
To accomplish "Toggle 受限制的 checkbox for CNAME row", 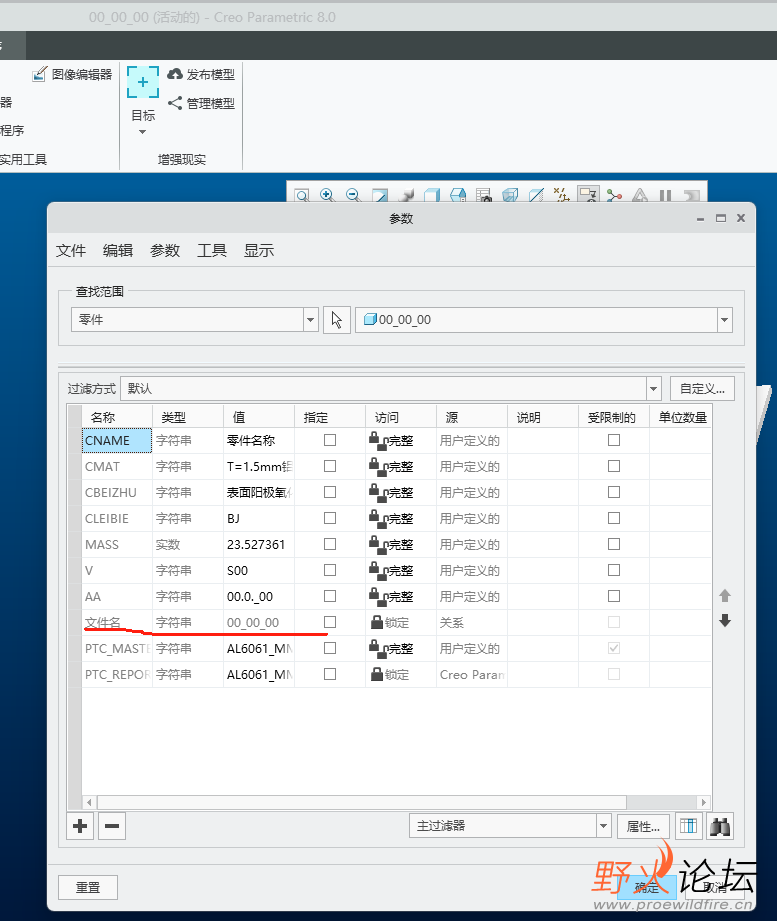I will coord(614,440).
